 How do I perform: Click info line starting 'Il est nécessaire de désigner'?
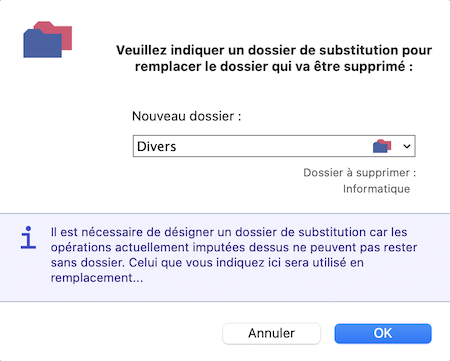(229, 232)
